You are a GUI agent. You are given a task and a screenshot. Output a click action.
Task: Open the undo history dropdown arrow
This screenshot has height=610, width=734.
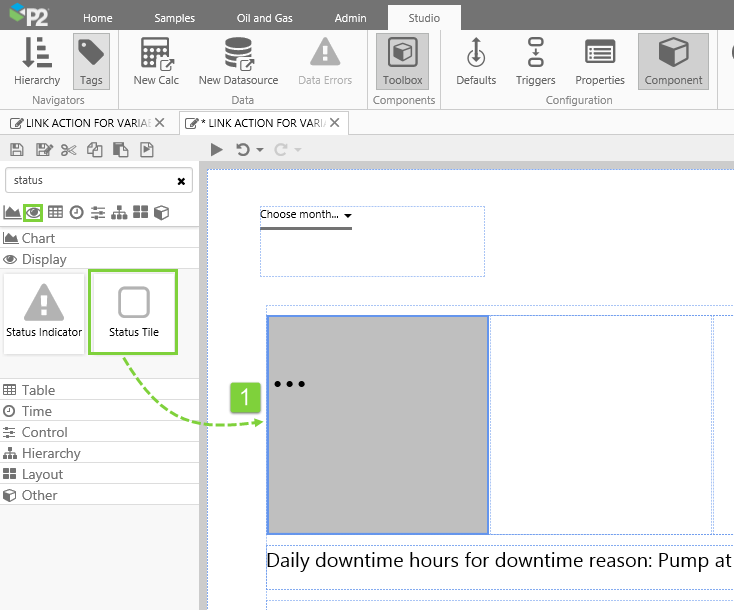tap(260, 150)
